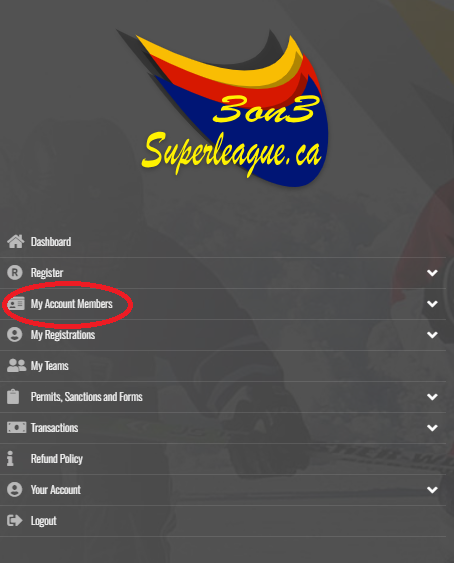The image size is (454, 563).
Task: Click the Logout exit arrow icon
Action: [x=15, y=521]
